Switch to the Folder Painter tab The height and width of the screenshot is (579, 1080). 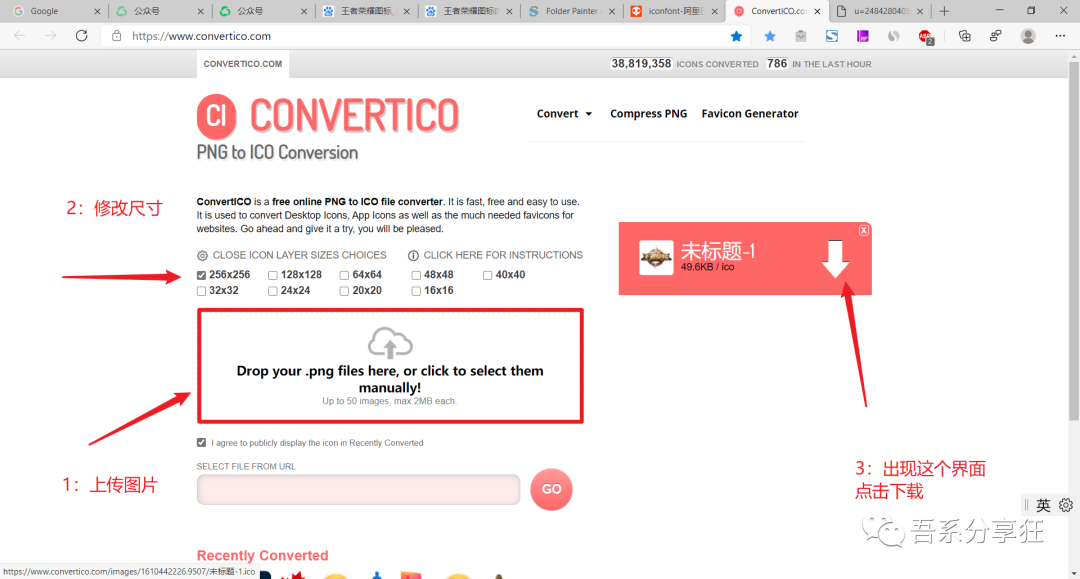(572, 11)
